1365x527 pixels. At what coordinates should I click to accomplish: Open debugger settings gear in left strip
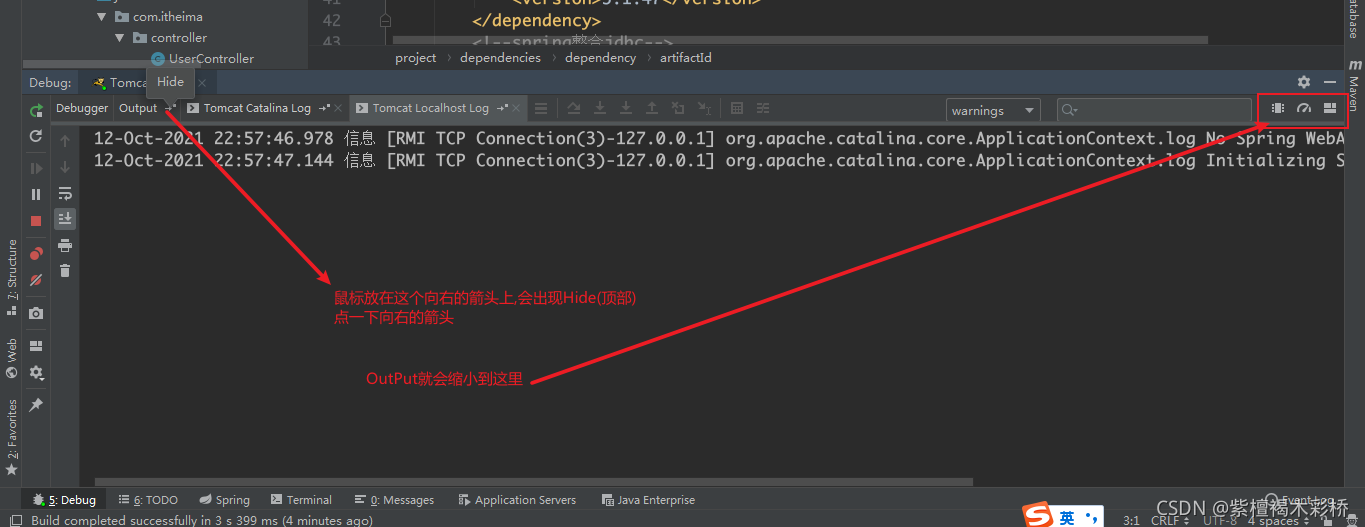36,372
